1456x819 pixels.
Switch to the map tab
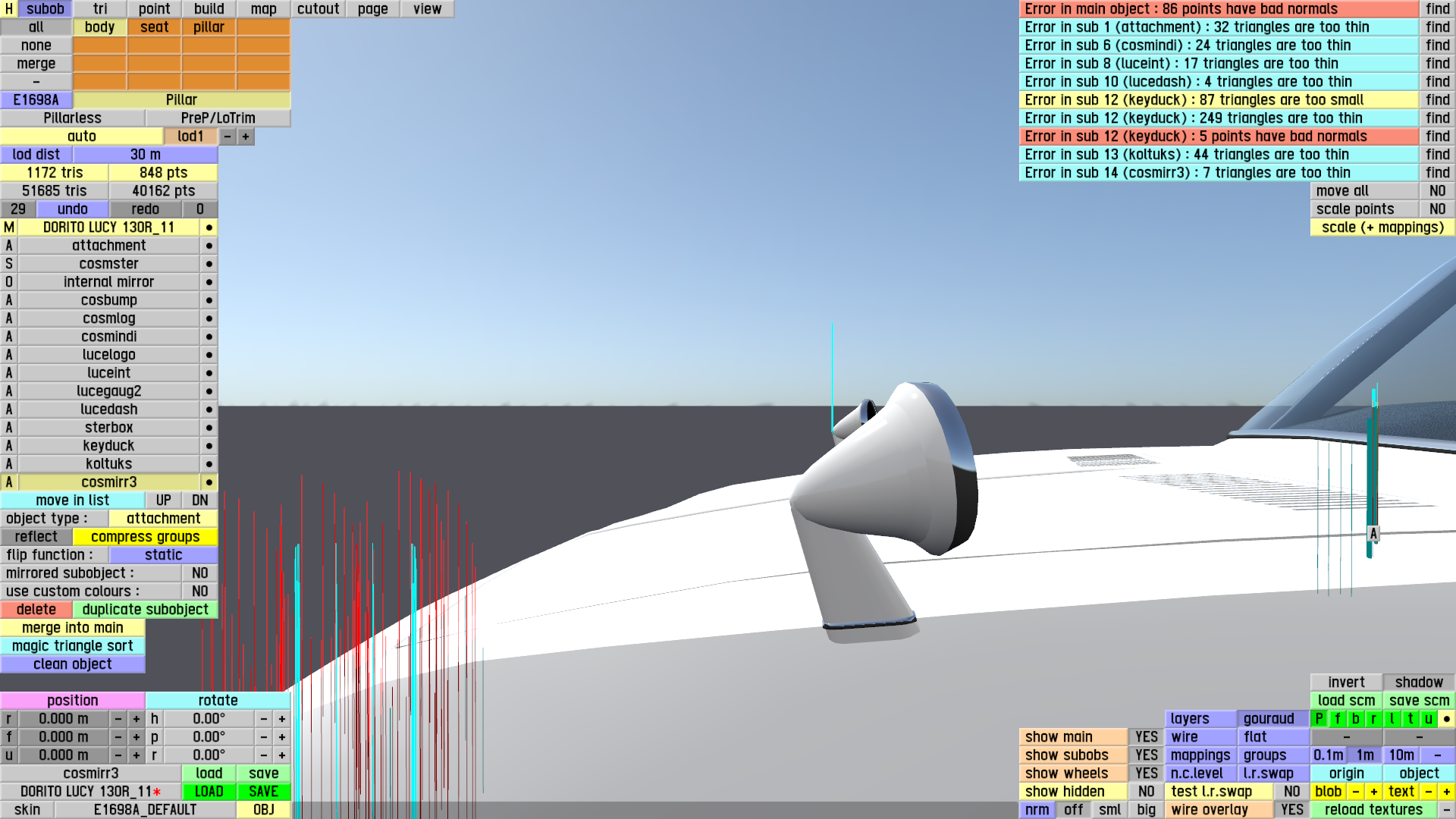263,9
